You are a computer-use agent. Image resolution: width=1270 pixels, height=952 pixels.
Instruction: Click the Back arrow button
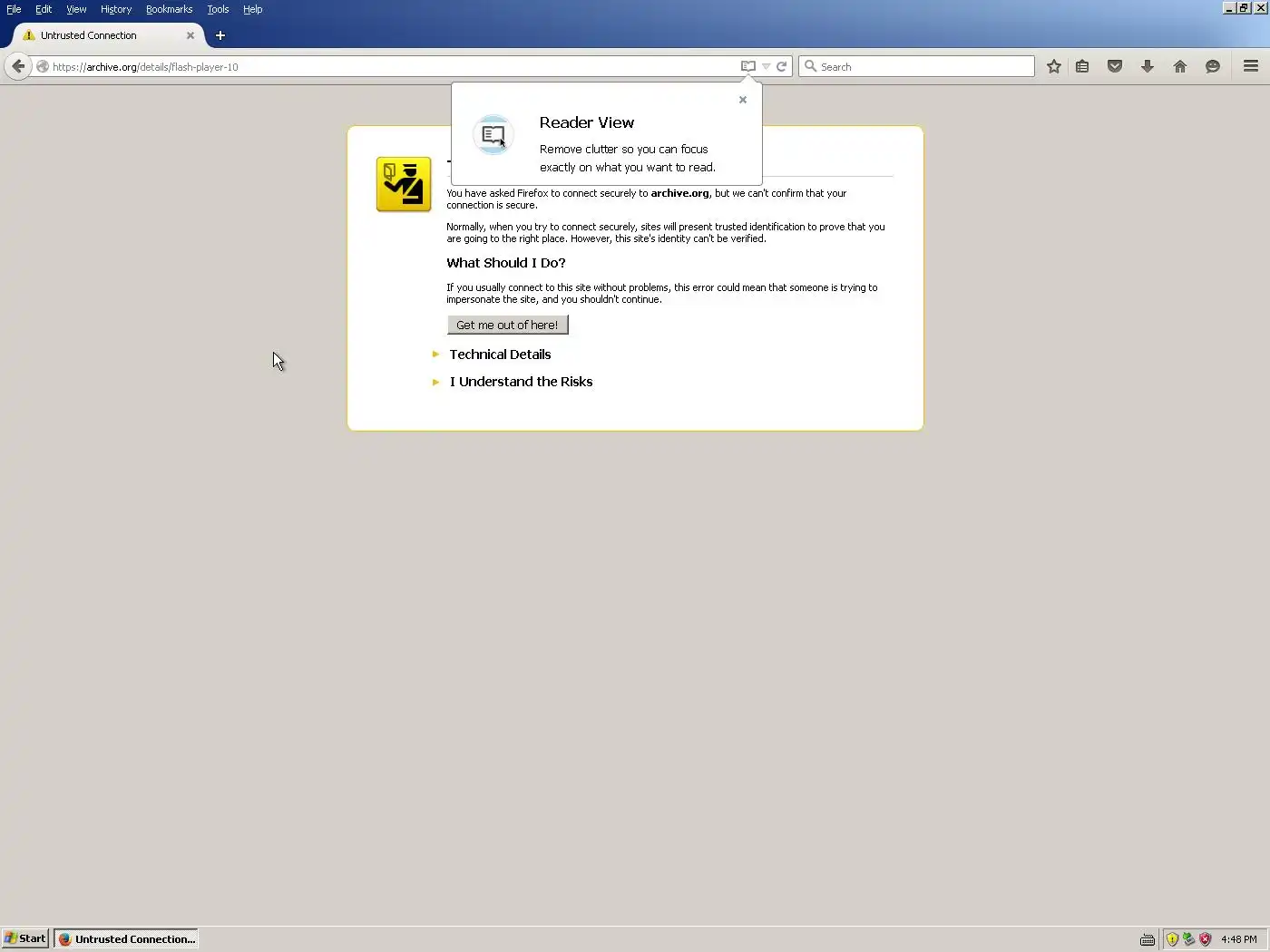click(x=17, y=66)
